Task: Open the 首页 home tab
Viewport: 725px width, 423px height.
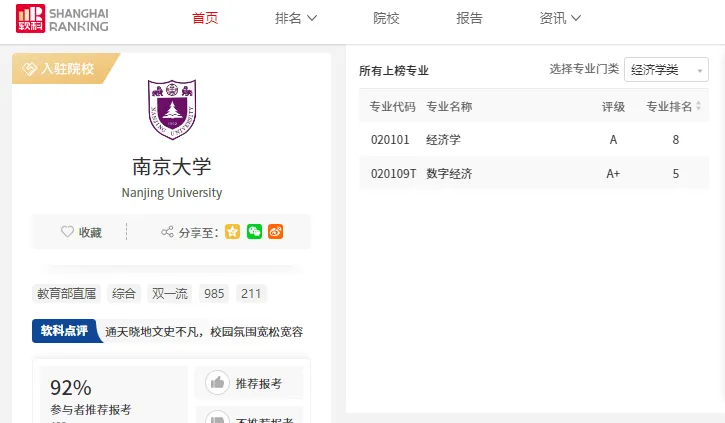Action: (205, 18)
